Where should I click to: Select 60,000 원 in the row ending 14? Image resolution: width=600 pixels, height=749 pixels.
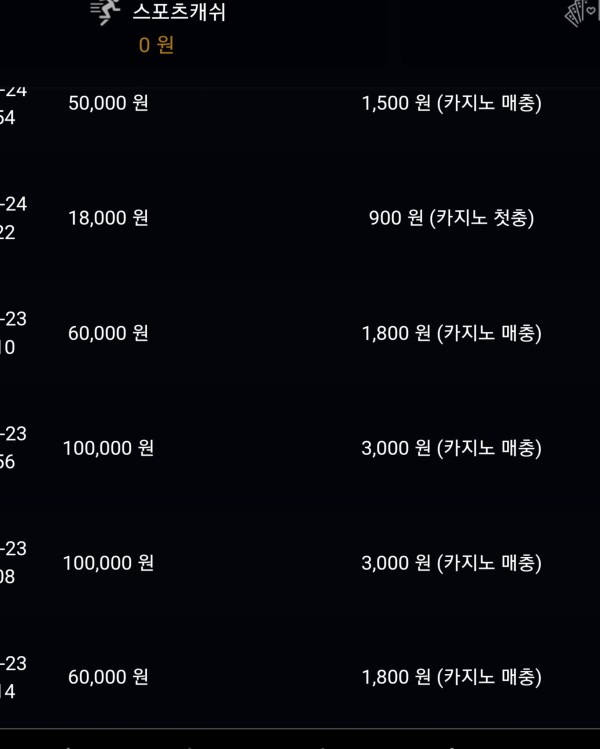(x=108, y=677)
